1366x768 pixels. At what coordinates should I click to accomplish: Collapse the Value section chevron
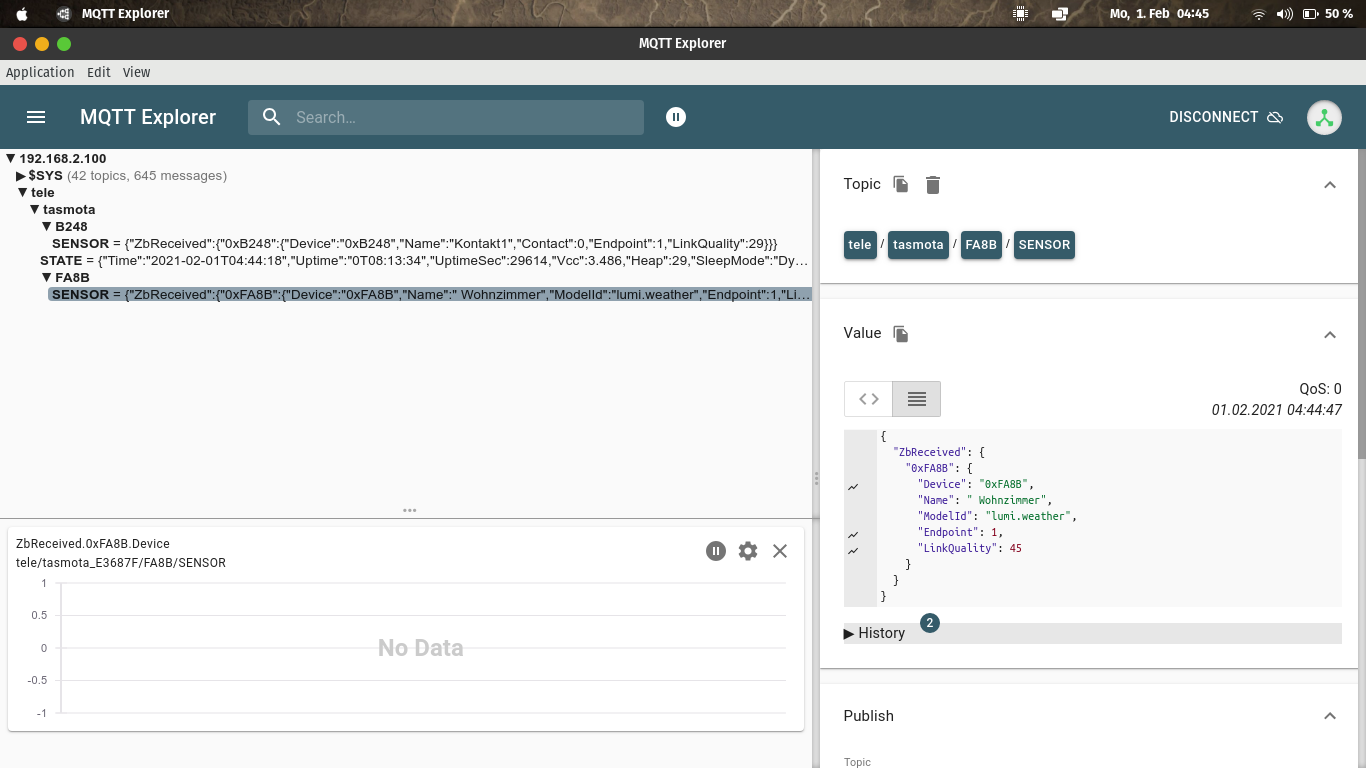[1329, 334]
